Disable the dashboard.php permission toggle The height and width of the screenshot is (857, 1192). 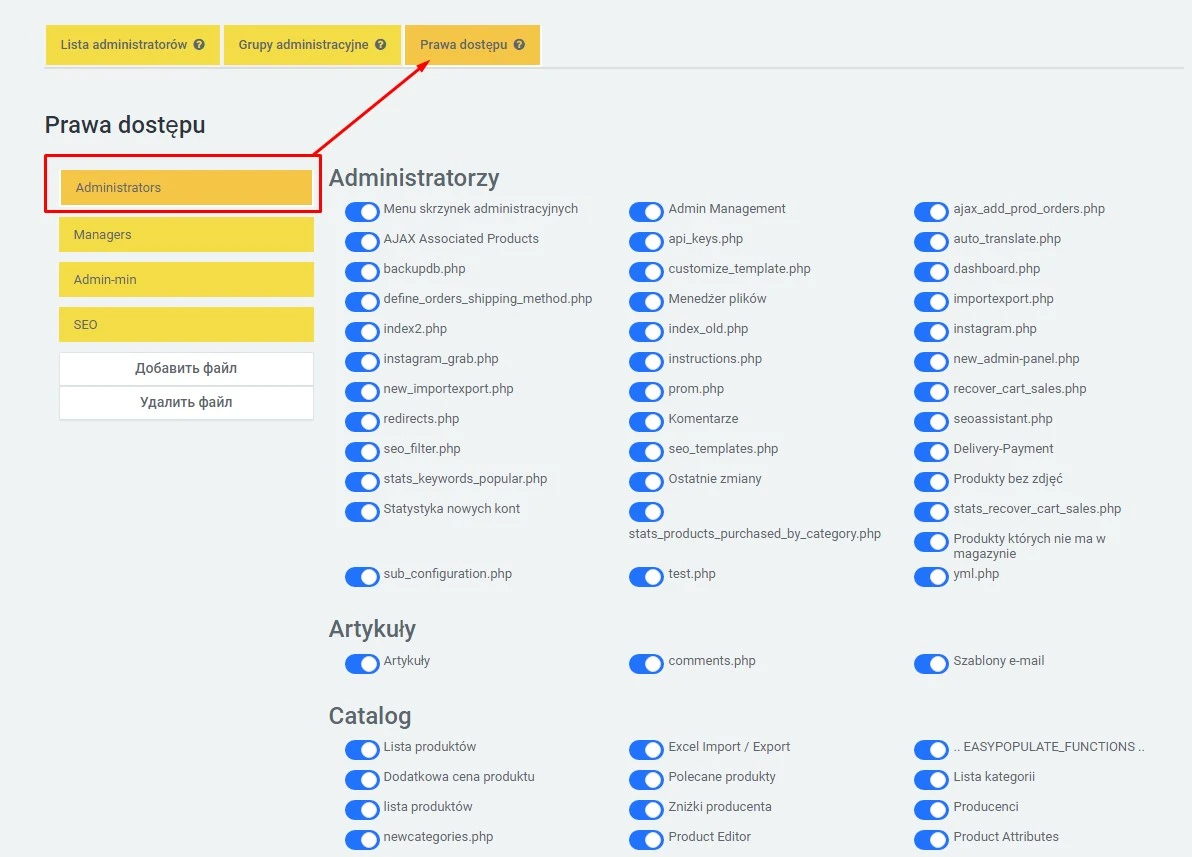click(x=931, y=272)
